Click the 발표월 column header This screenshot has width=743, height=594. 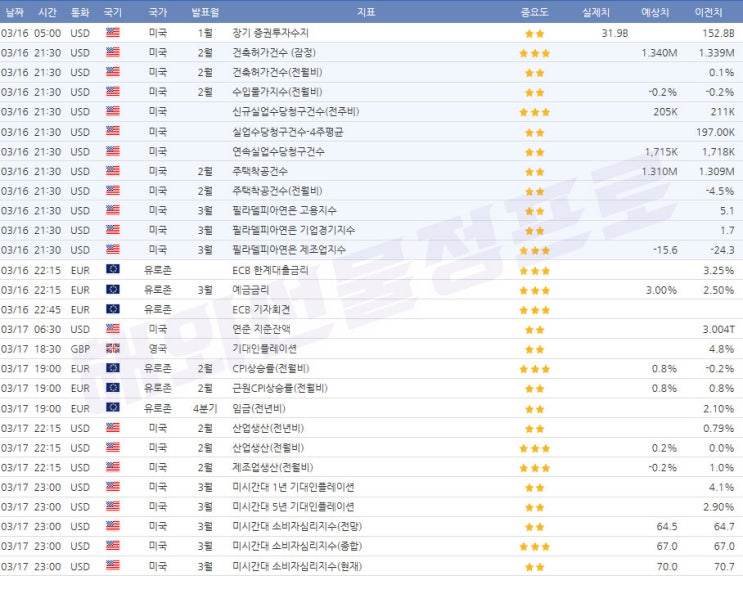205,12
